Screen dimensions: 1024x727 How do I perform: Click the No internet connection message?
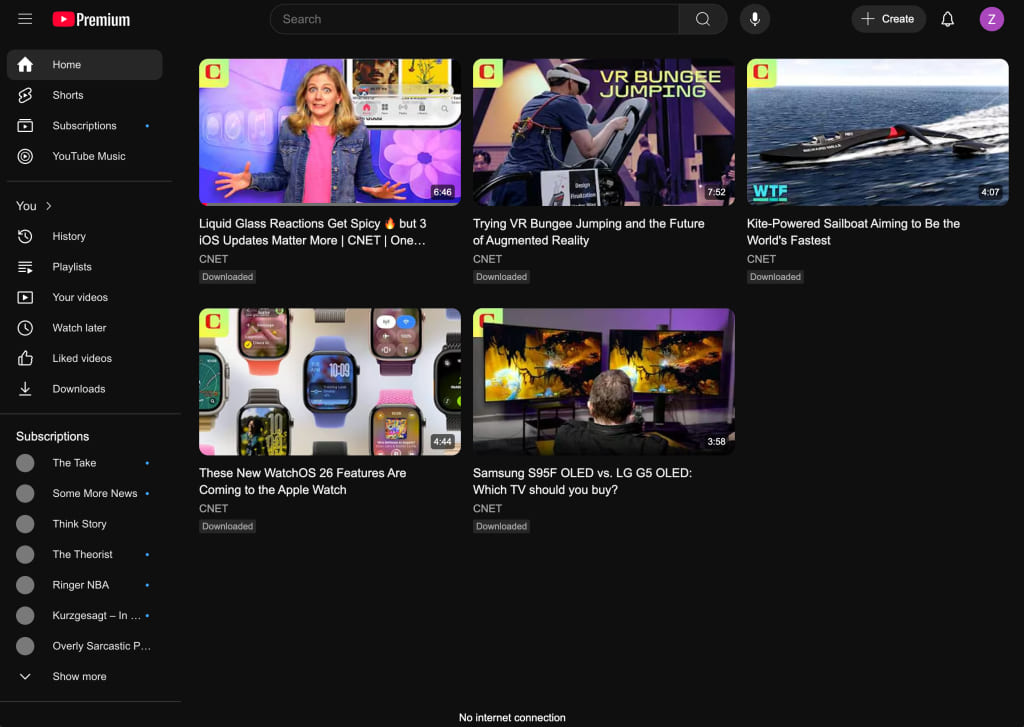coord(512,717)
